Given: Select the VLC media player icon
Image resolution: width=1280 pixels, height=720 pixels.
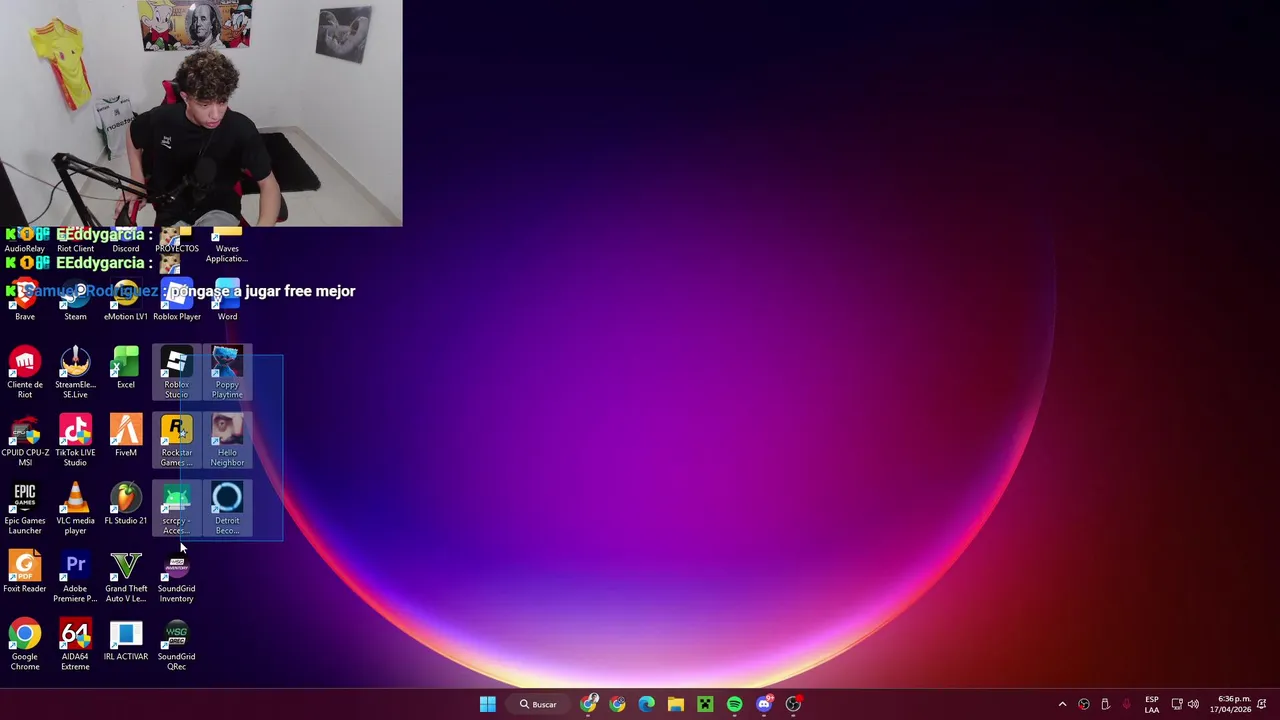Looking at the screenshot, I should 75,508.
